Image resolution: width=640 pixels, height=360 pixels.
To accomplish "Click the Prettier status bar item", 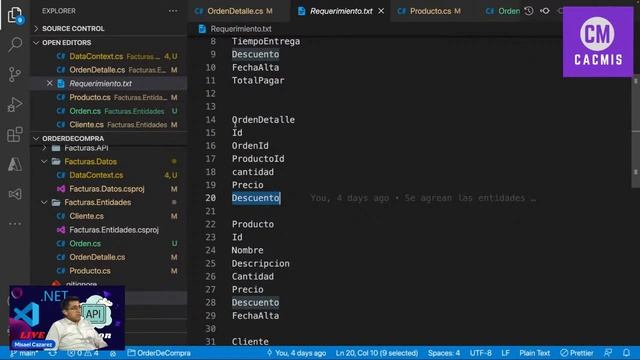I will (x=577, y=353).
